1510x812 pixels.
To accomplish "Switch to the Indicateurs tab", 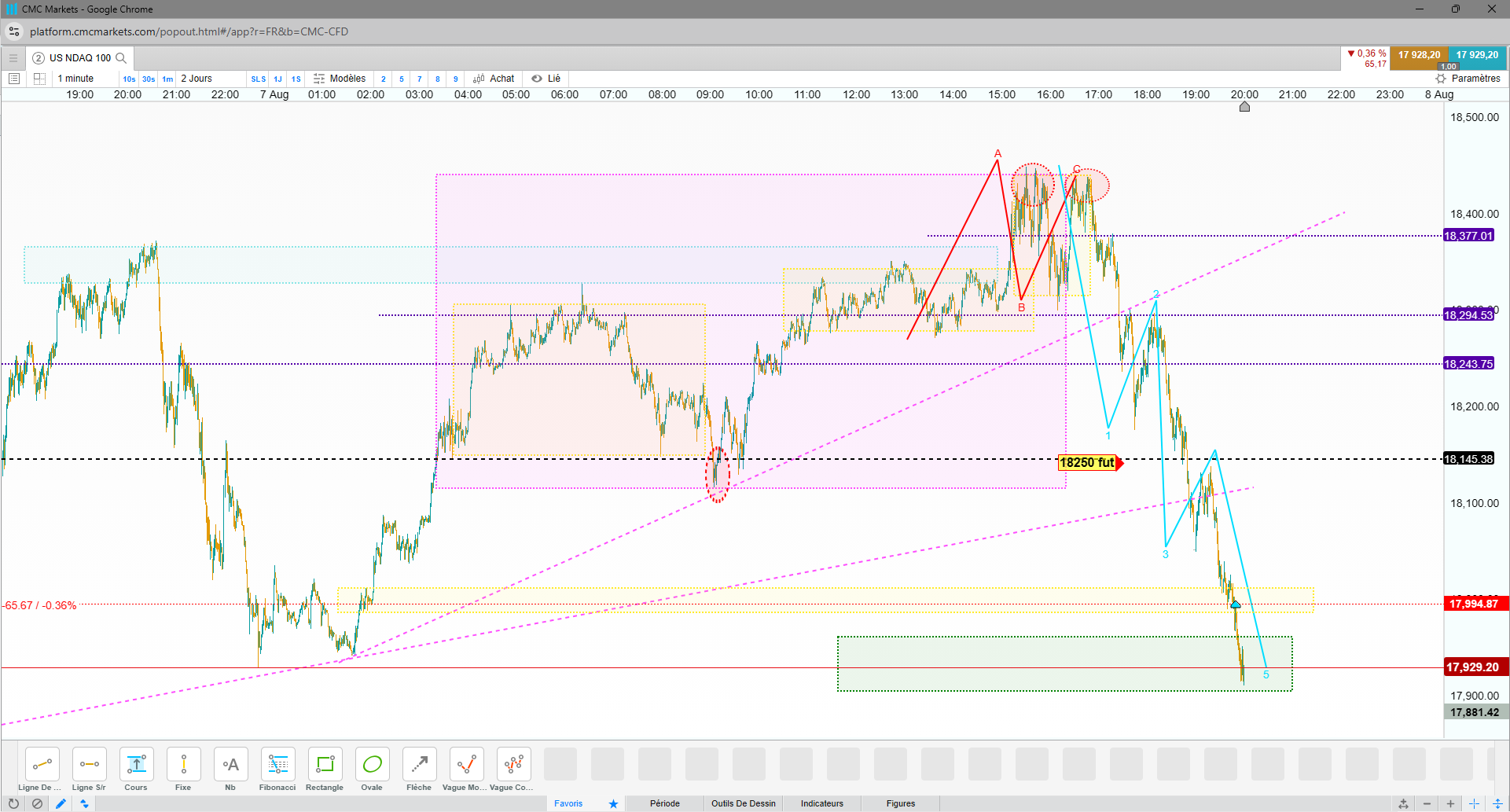I will pos(822,803).
